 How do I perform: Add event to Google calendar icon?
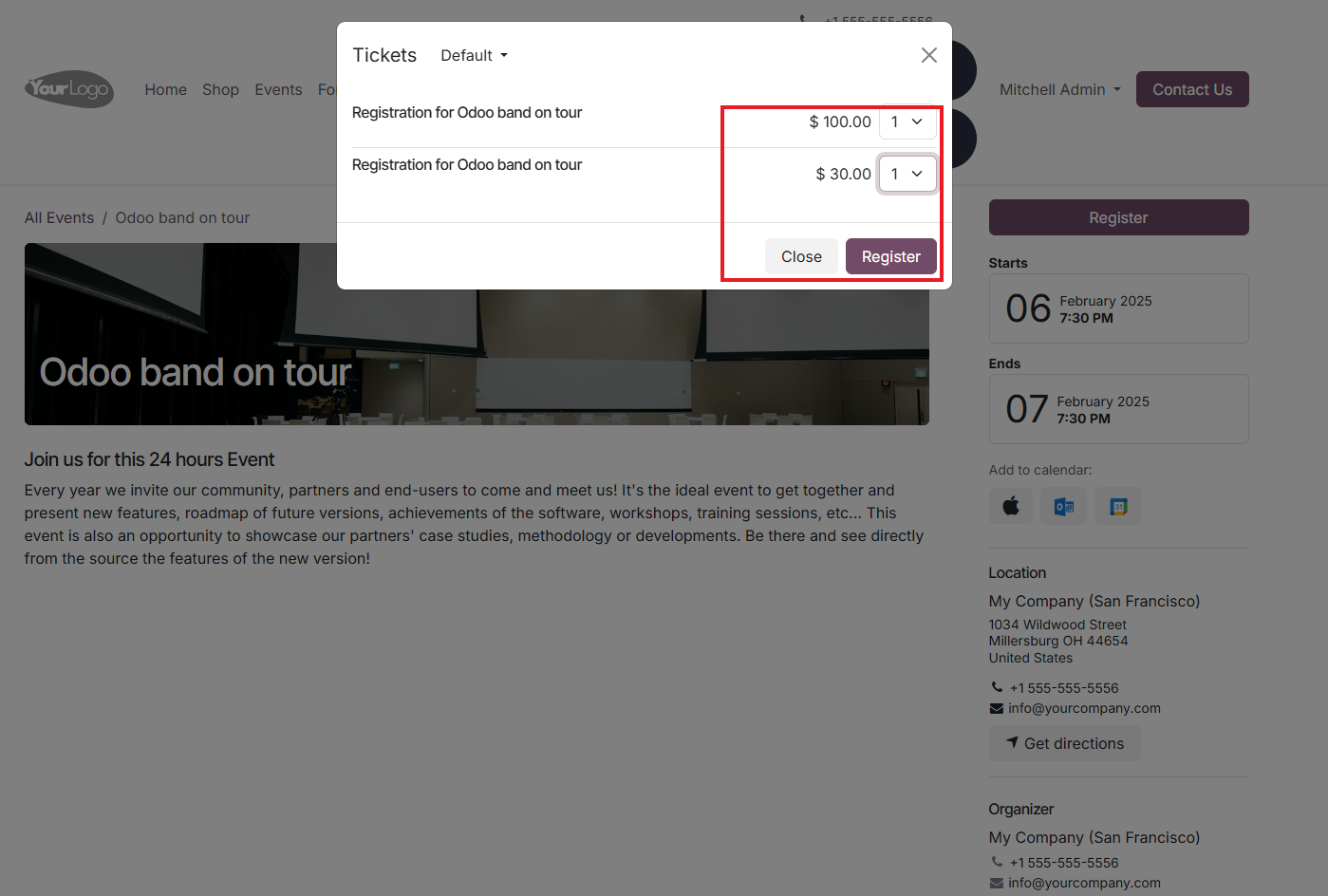click(1118, 506)
